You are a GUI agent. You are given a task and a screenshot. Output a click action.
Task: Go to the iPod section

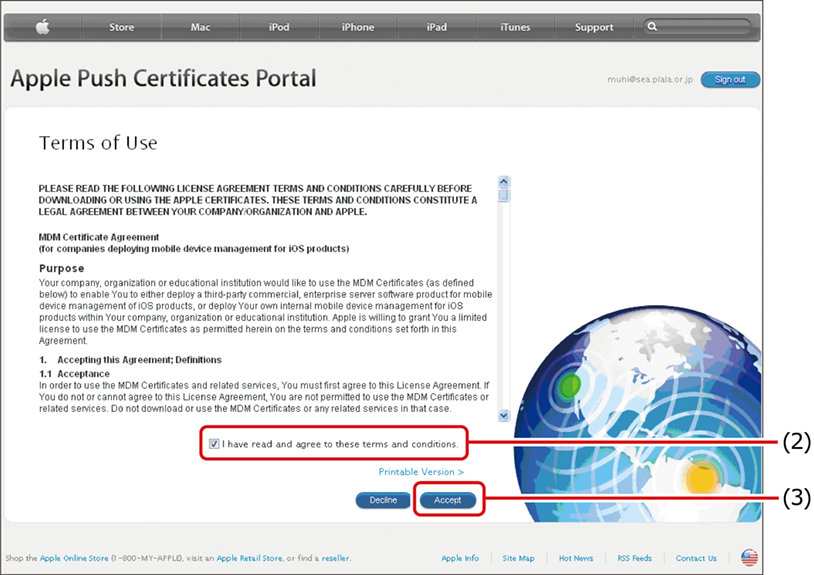[279, 27]
